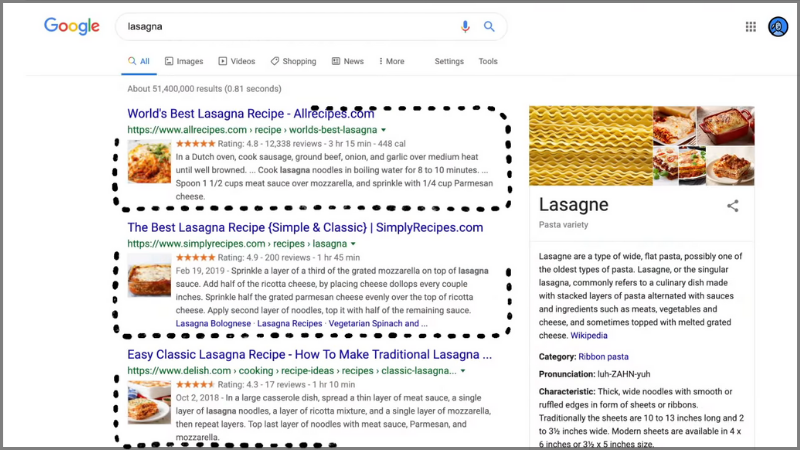The height and width of the screenshot is (450, 800).
Task: Open the Google apps grid
Action: (751, 27)
